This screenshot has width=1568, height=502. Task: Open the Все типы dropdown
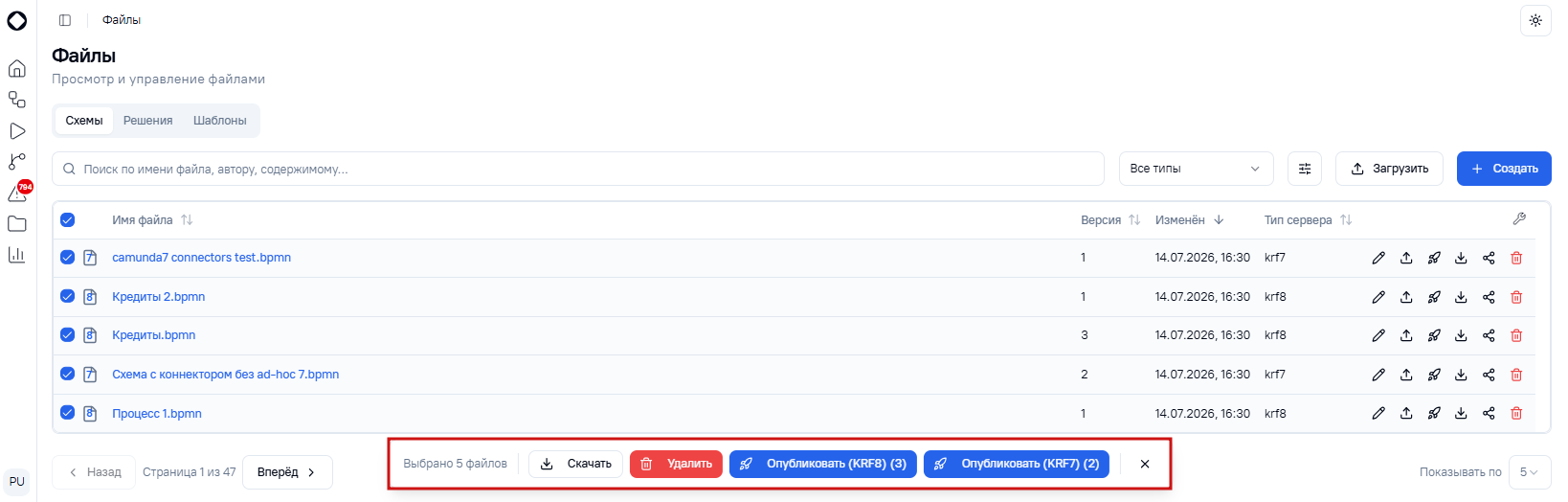point(1196,169)
